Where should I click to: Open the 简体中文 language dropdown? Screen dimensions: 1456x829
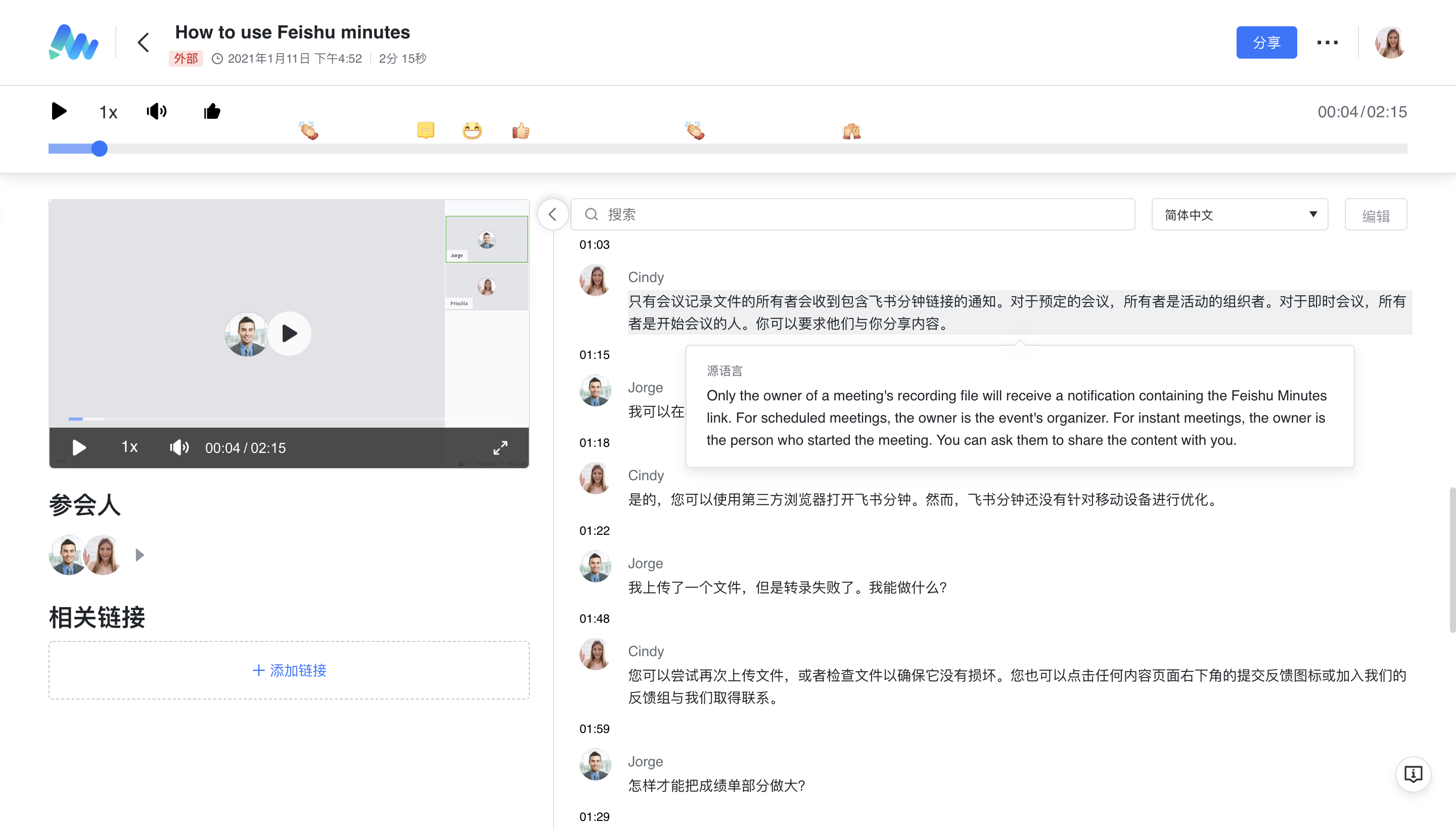tap(1240, 215)
